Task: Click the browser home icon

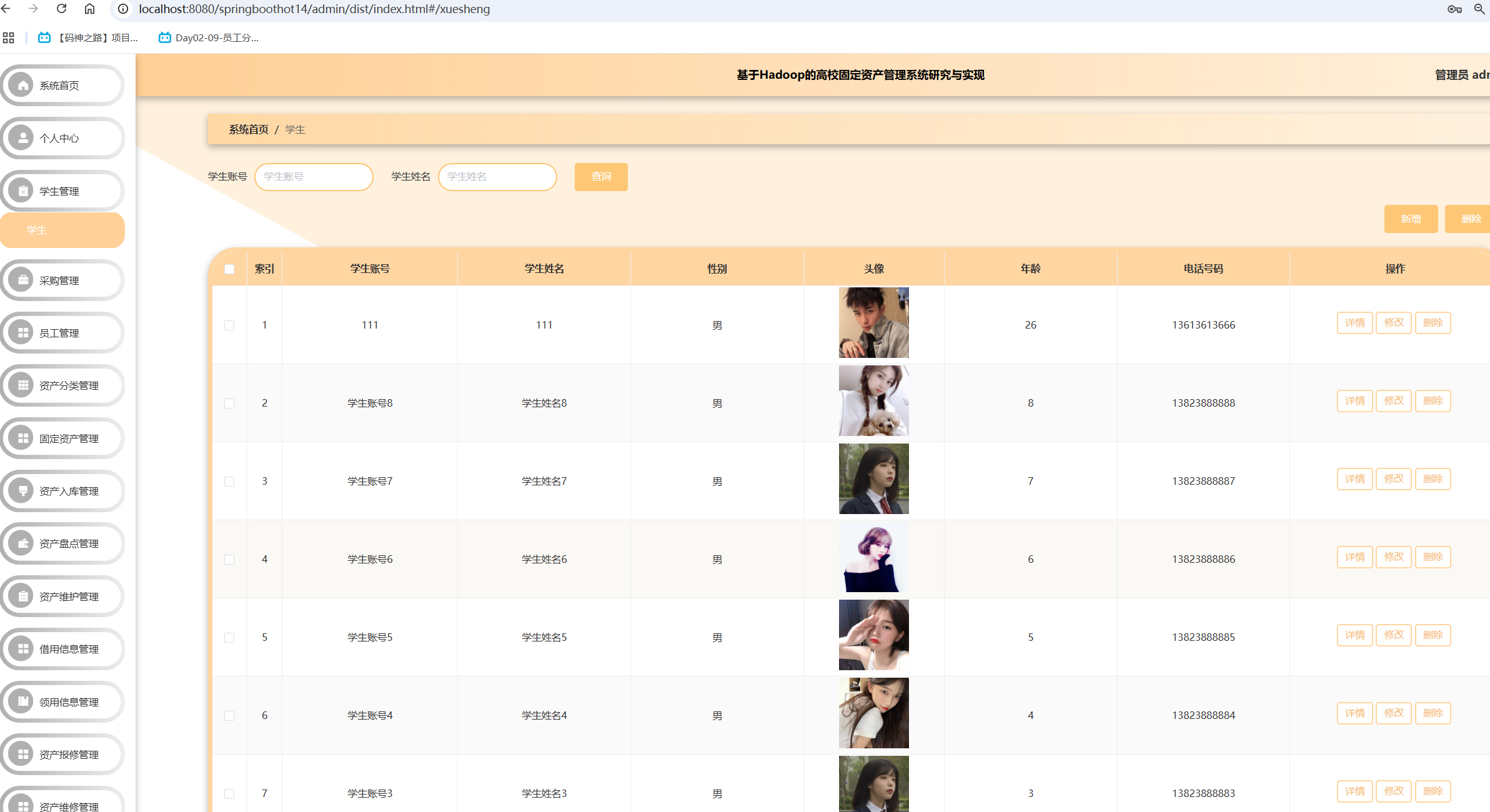Action: [89, 9]
